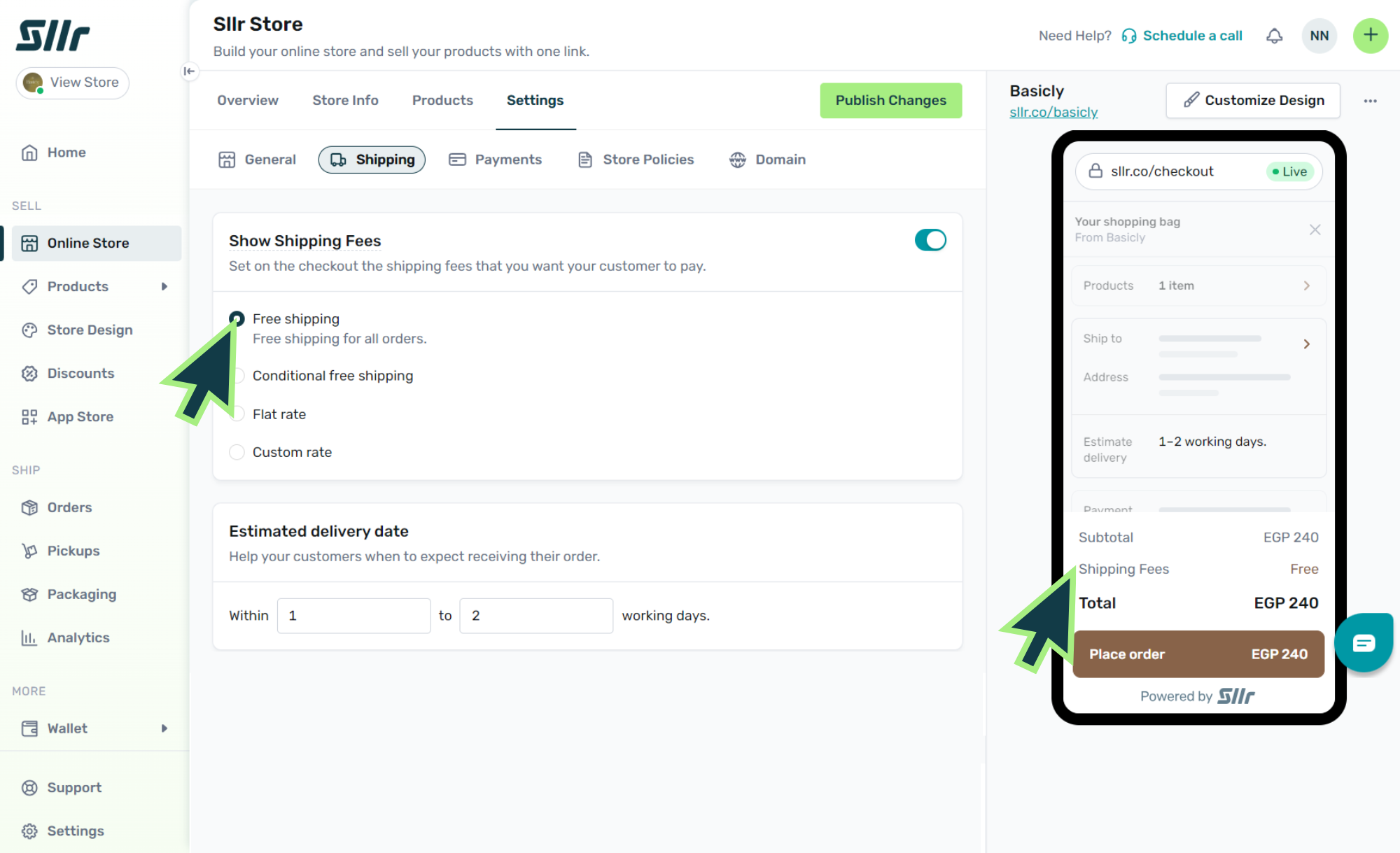Open the three-dot more options menu
This screenshot has width=1400, height=853.
[x=1370, y=101]
